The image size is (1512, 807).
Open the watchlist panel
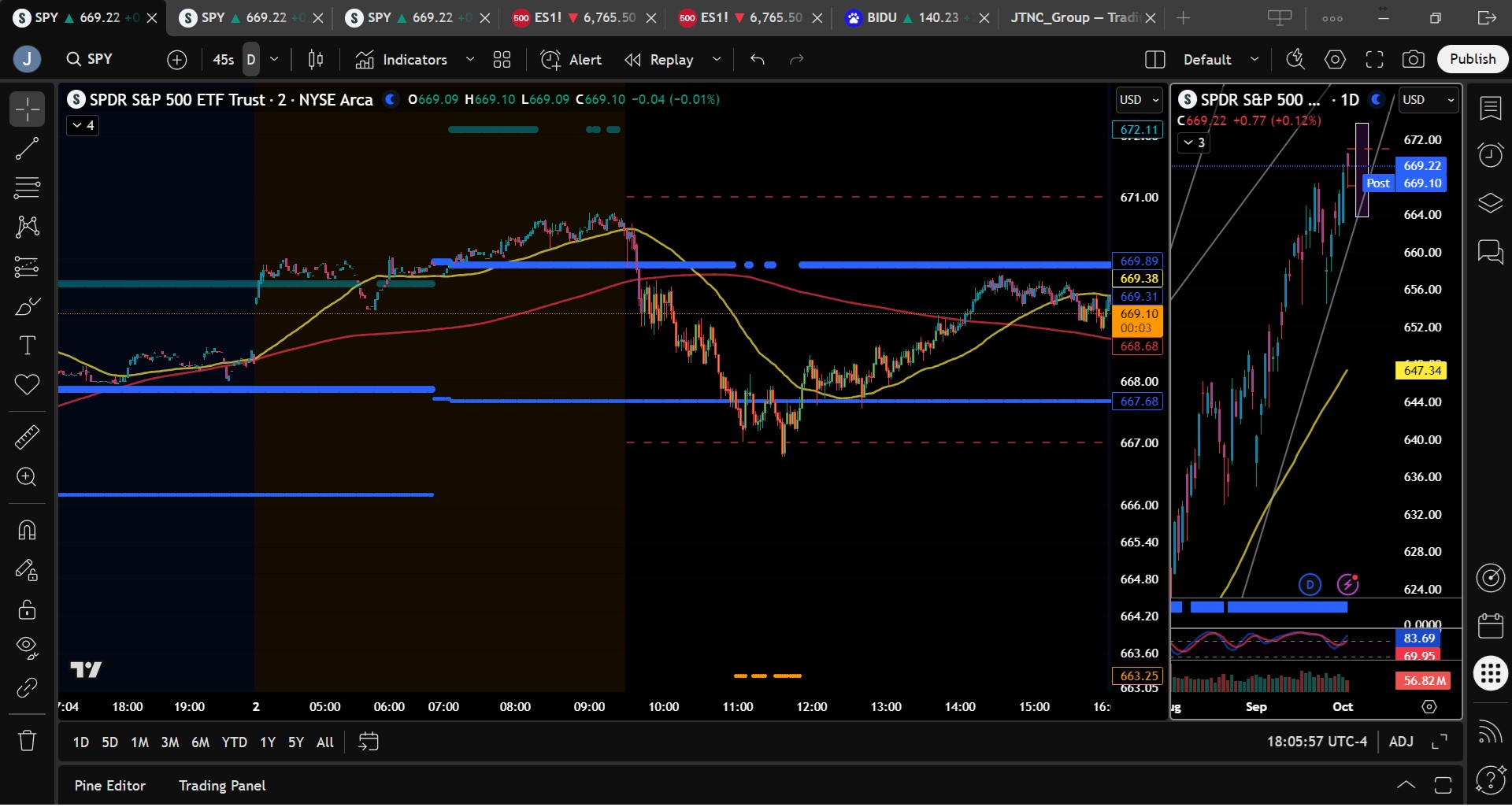(1491, 108)
